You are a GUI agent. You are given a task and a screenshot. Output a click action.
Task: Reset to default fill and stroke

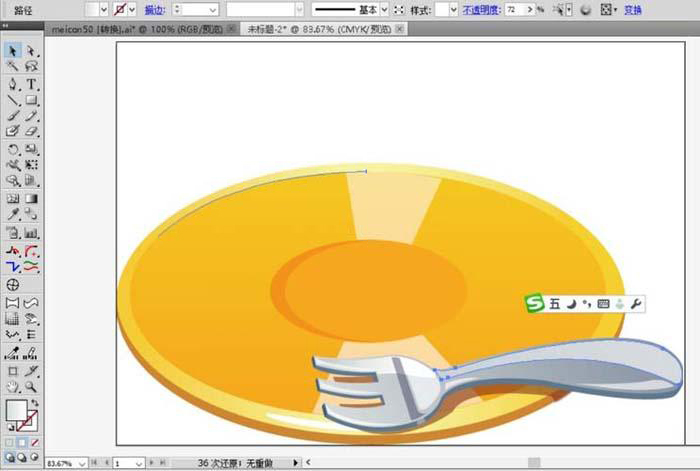pos(11,427)
